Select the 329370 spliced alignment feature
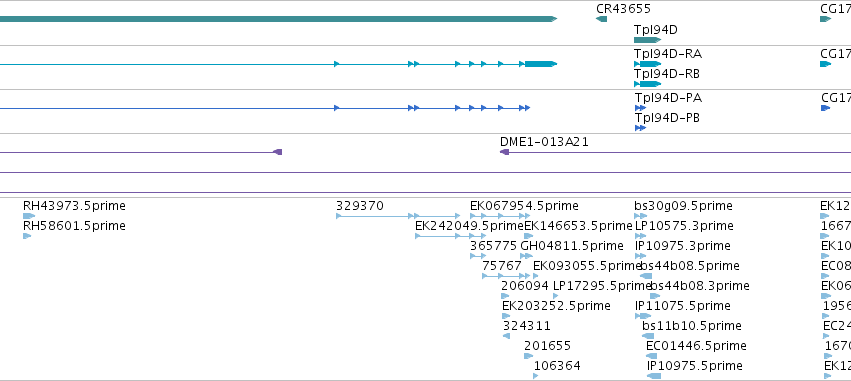 point(398,216)
